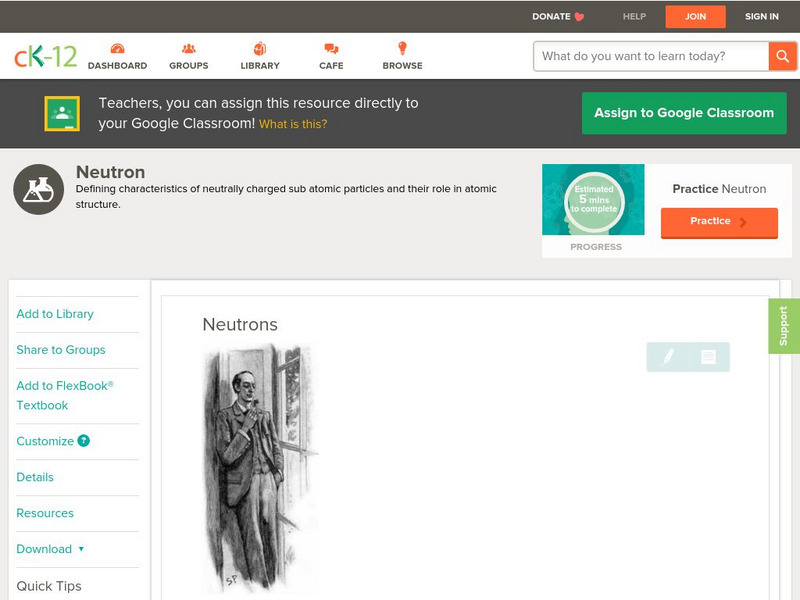
Task: Click the HELP link
Action: coord(634,17)
